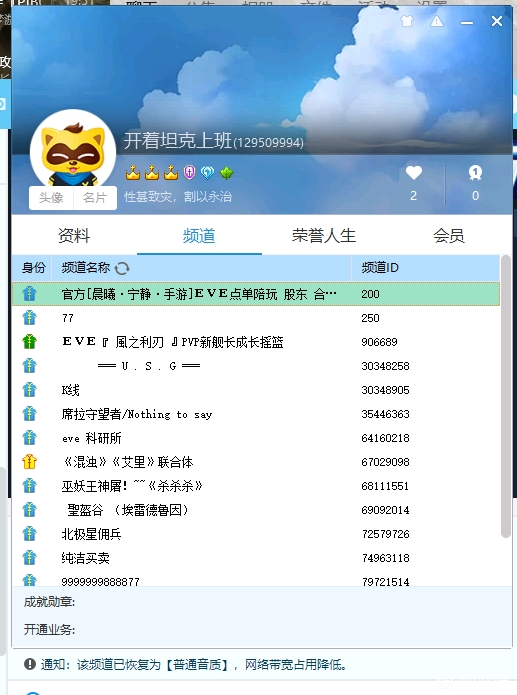517x695 pixels.
Task: Click the purple shield badge under username
Action: tap(189, 172)
